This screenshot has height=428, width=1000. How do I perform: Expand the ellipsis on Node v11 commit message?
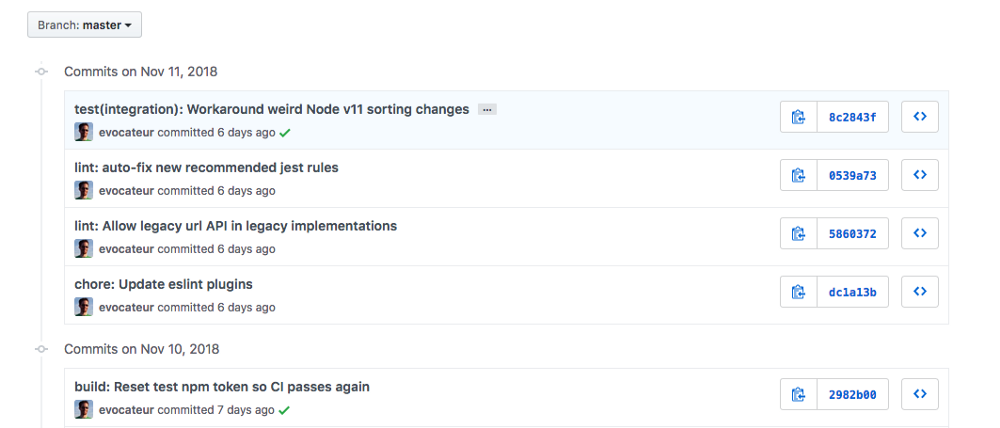(x=487, y=109)
